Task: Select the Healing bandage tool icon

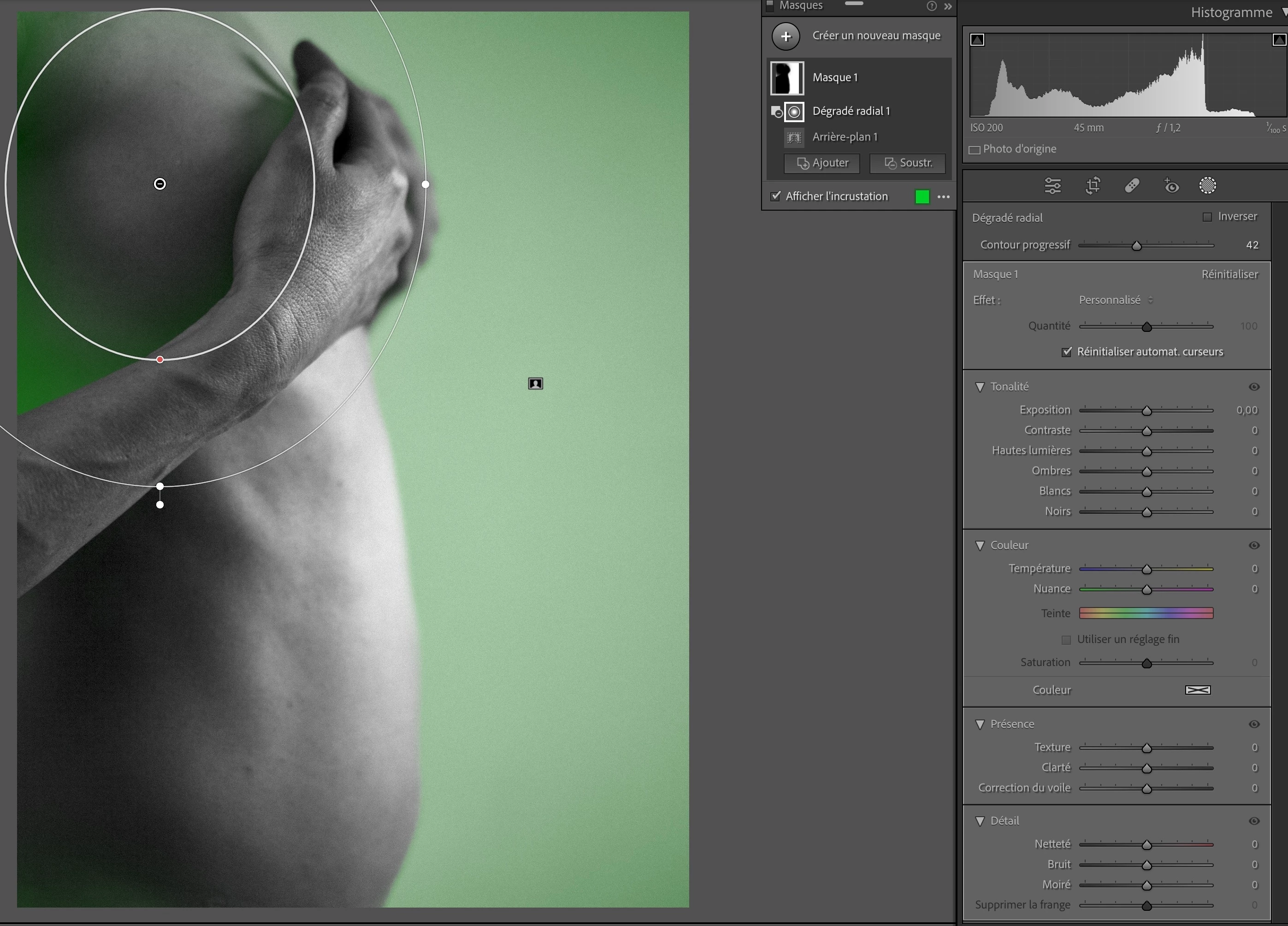Action: coord(1132,186)
